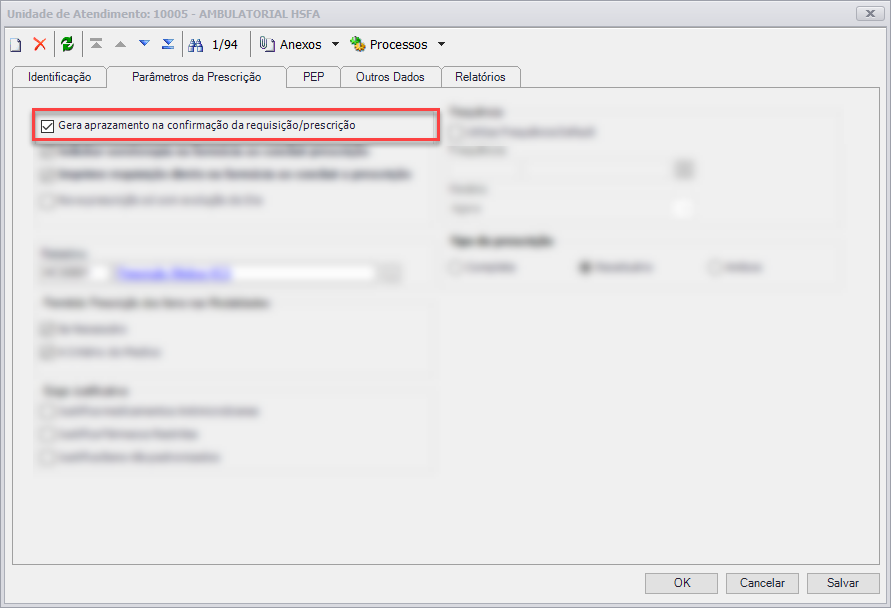Switch to the Relatórios tab
Image resolution: width=891 pixels, height=608 pixels.
click(480, 77)
